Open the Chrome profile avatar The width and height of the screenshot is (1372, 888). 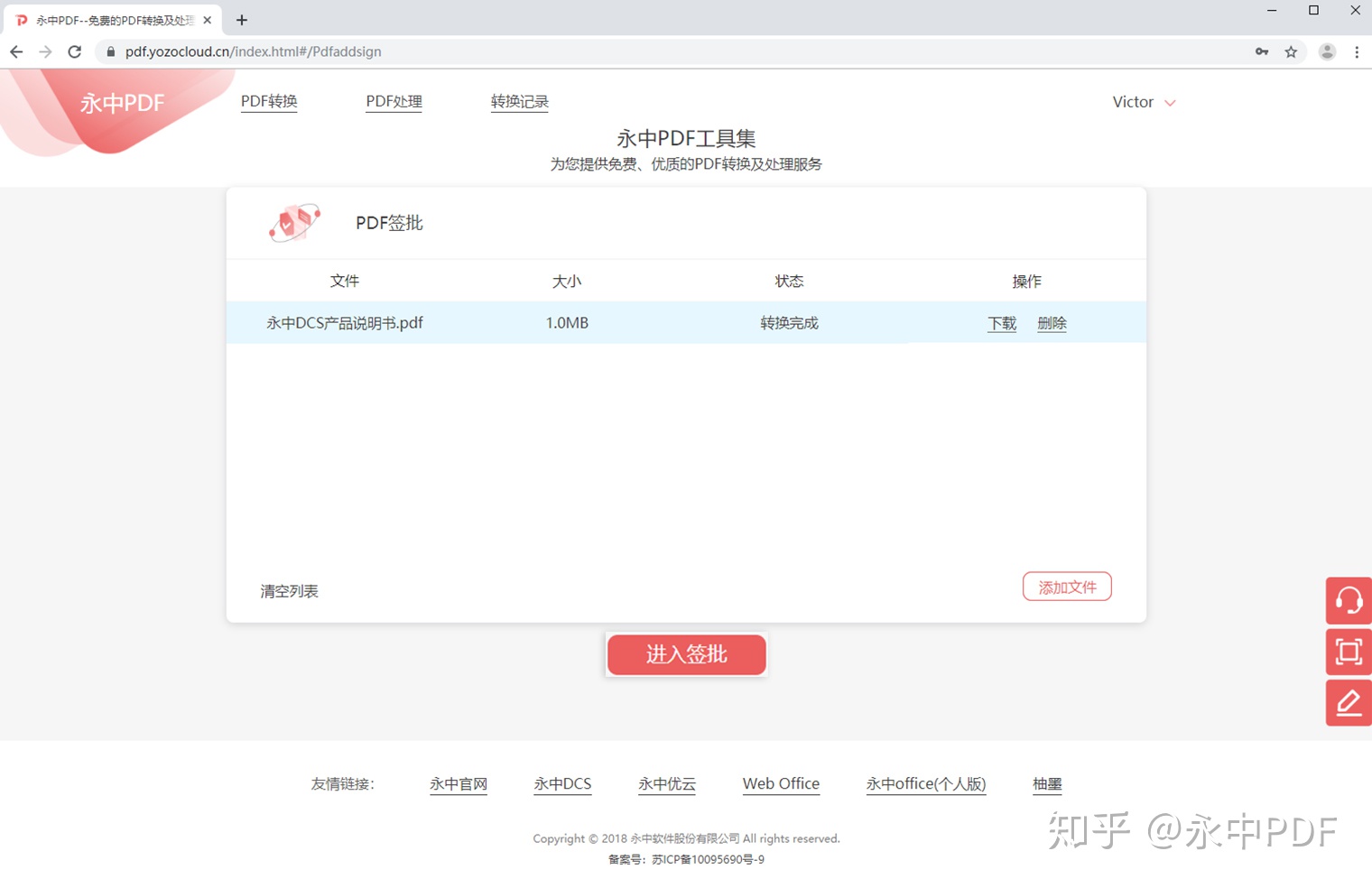1327,51
